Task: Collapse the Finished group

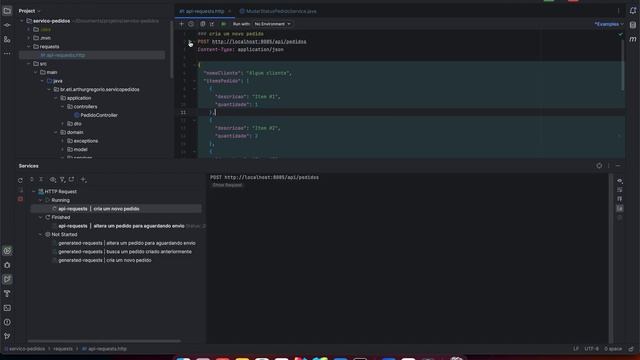Action: pos(40,217)
